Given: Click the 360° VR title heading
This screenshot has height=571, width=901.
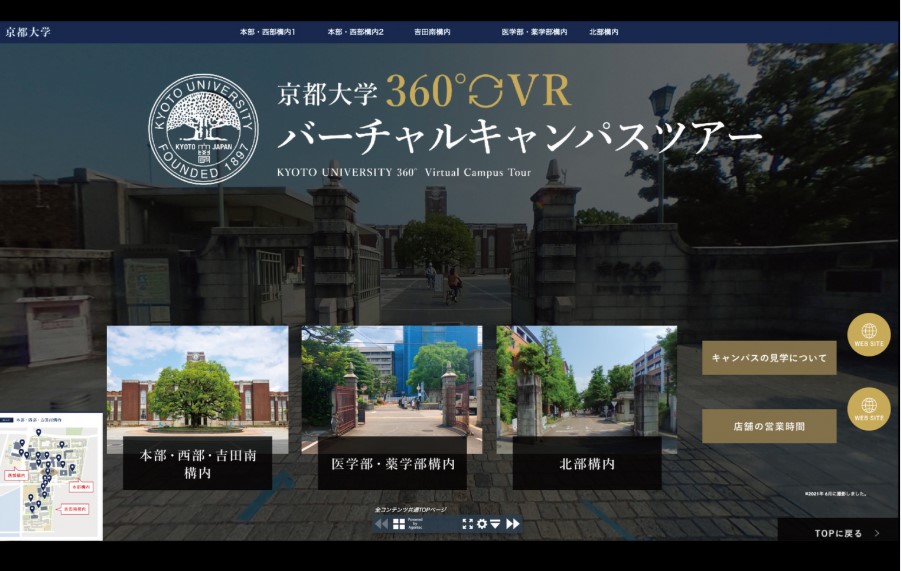Looking at the screenshot, I should [x=478, y=91].
